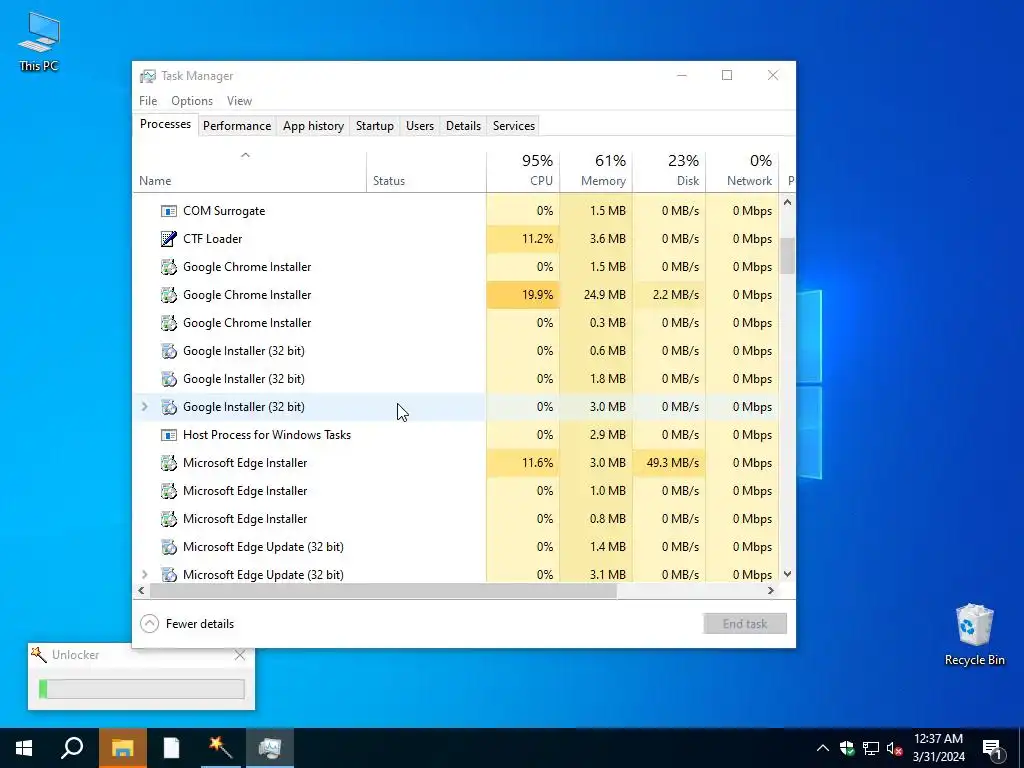Select Google Chrome Installer row with 1.5 MB

click(x=456, y=267)
